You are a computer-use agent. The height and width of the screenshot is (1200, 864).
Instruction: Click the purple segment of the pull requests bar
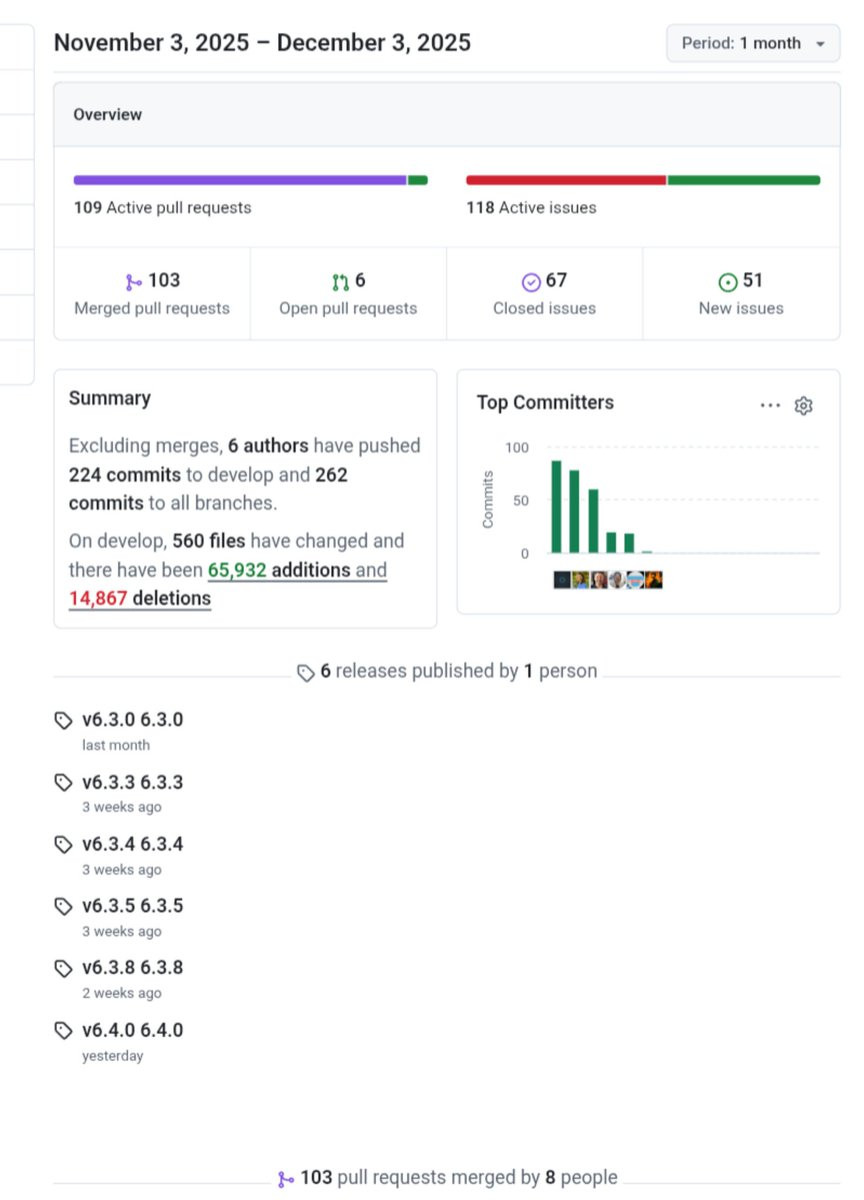240,180
